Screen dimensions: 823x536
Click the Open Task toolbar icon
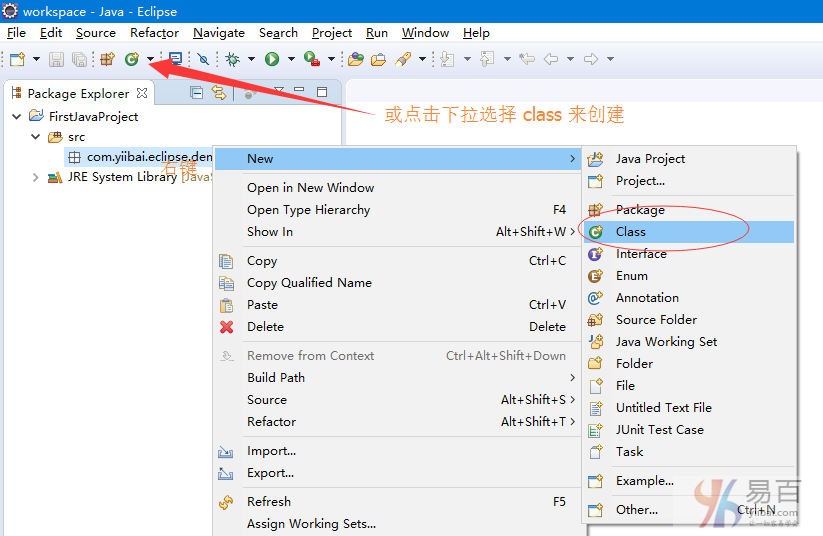175,59
